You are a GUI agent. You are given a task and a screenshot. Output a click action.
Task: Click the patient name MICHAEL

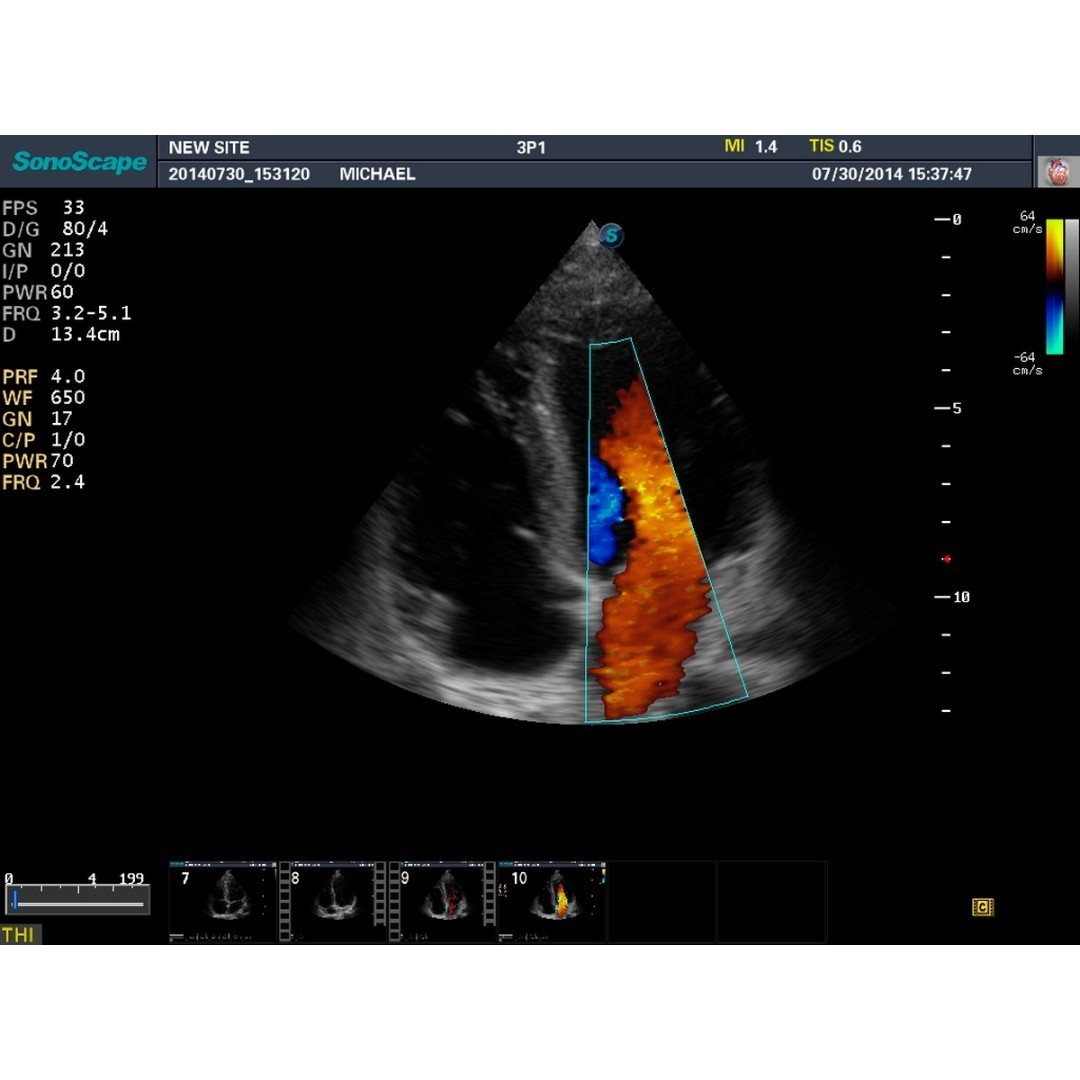(x=377, y=174)
